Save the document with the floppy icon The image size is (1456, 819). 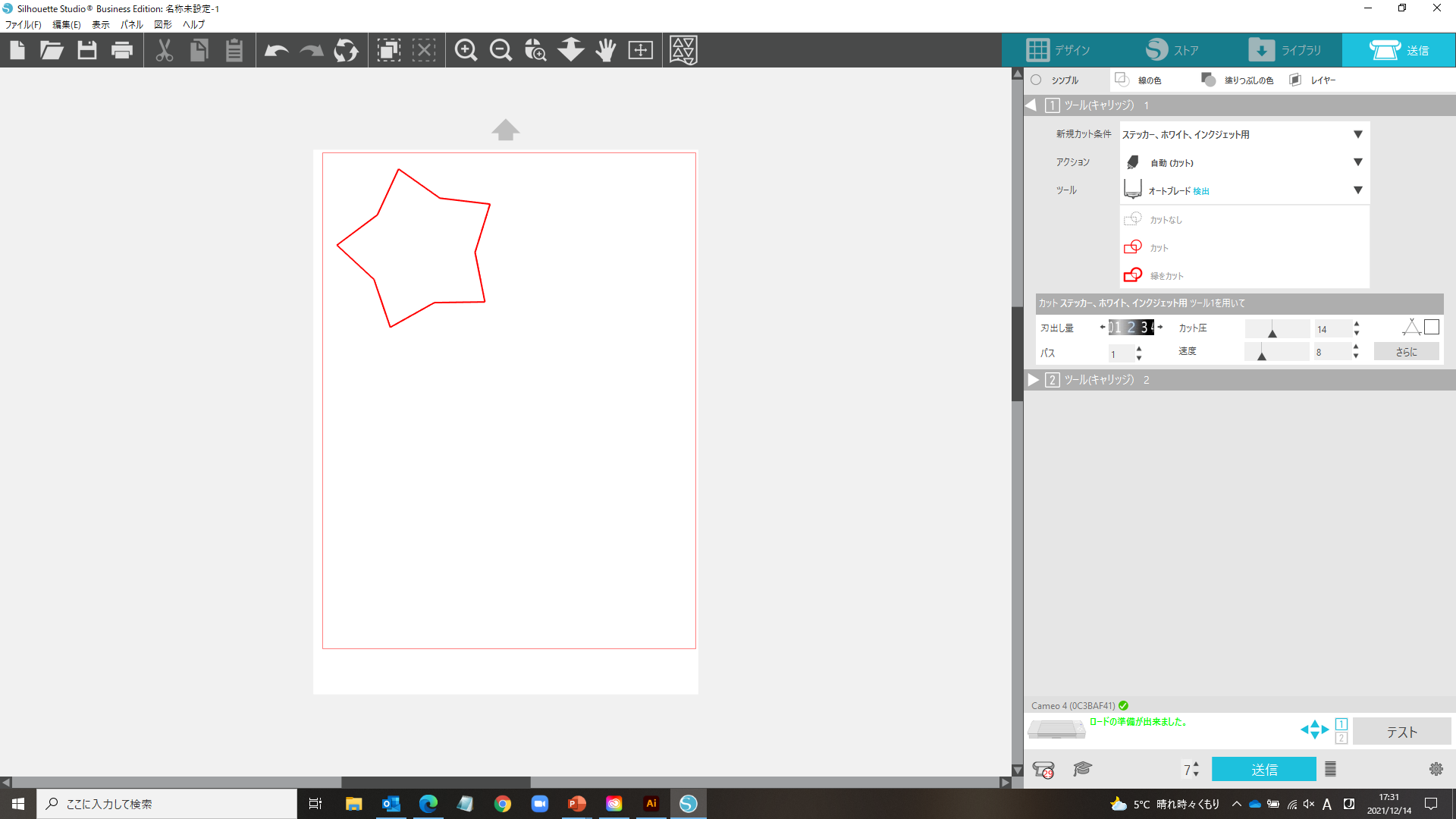coord(87,50)
